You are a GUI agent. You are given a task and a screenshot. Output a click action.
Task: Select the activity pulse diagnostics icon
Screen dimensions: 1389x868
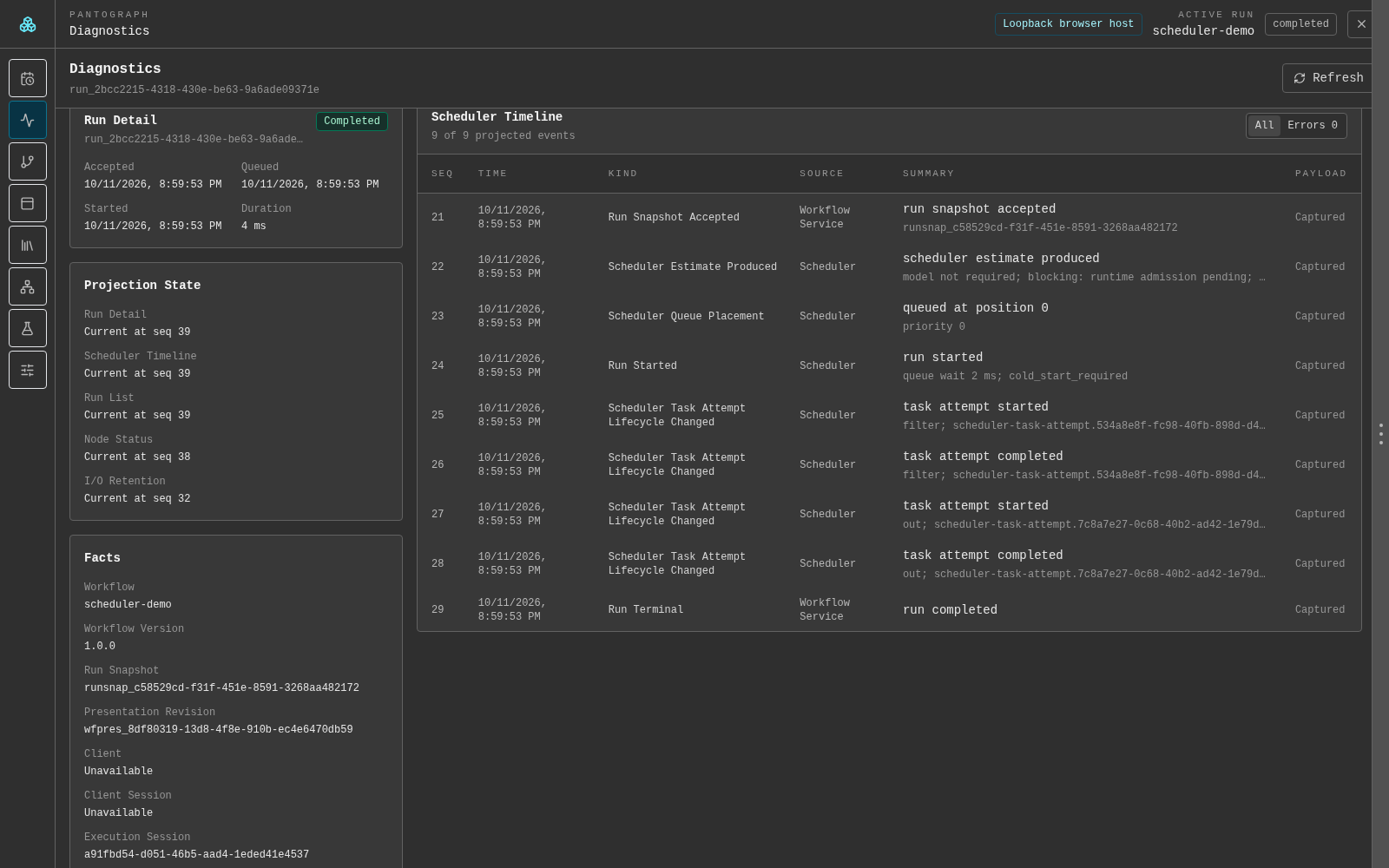click(x=28, y=120)
